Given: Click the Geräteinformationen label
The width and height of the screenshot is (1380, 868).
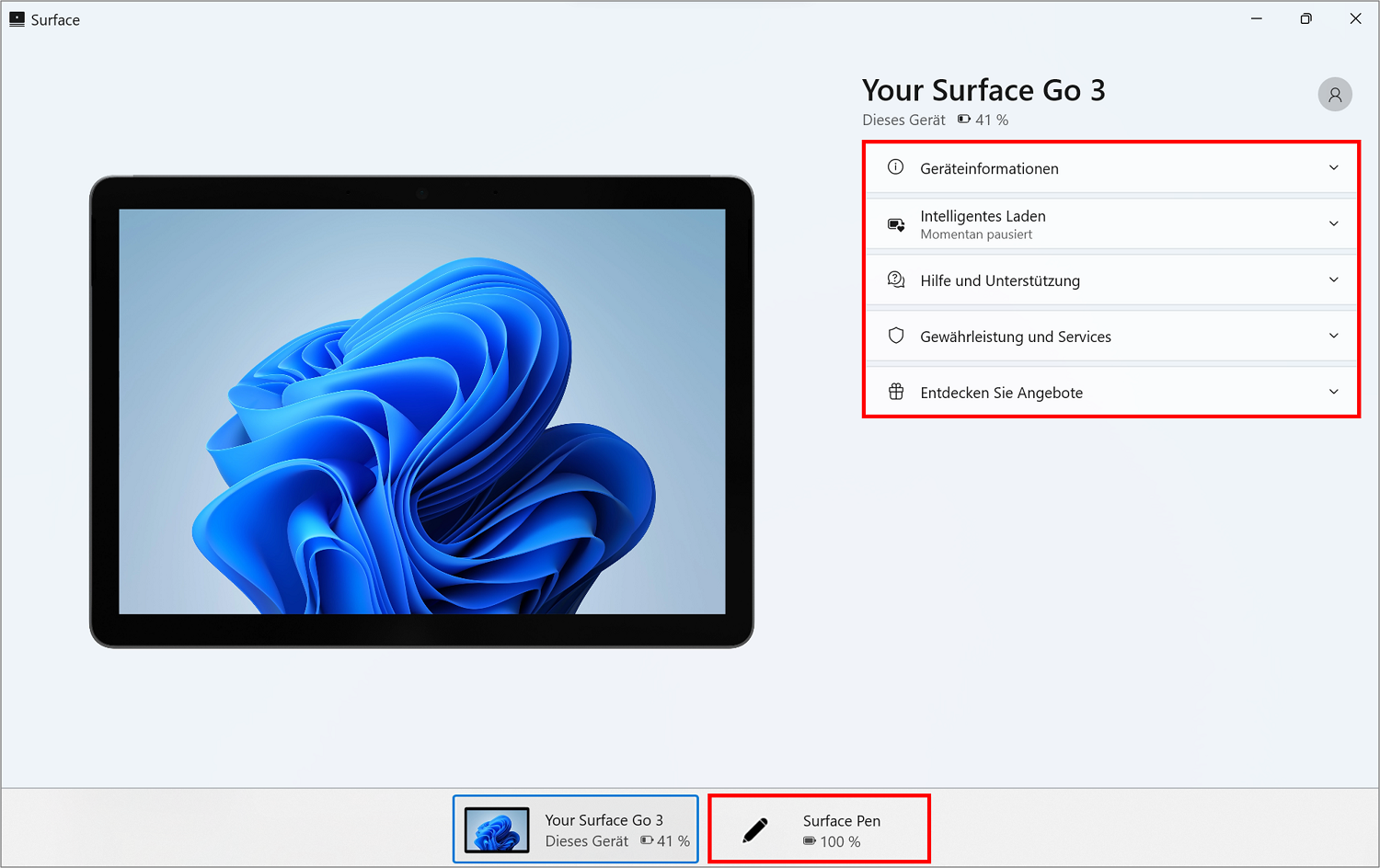Looking at the screenshot, I should (x=989, y=168).
